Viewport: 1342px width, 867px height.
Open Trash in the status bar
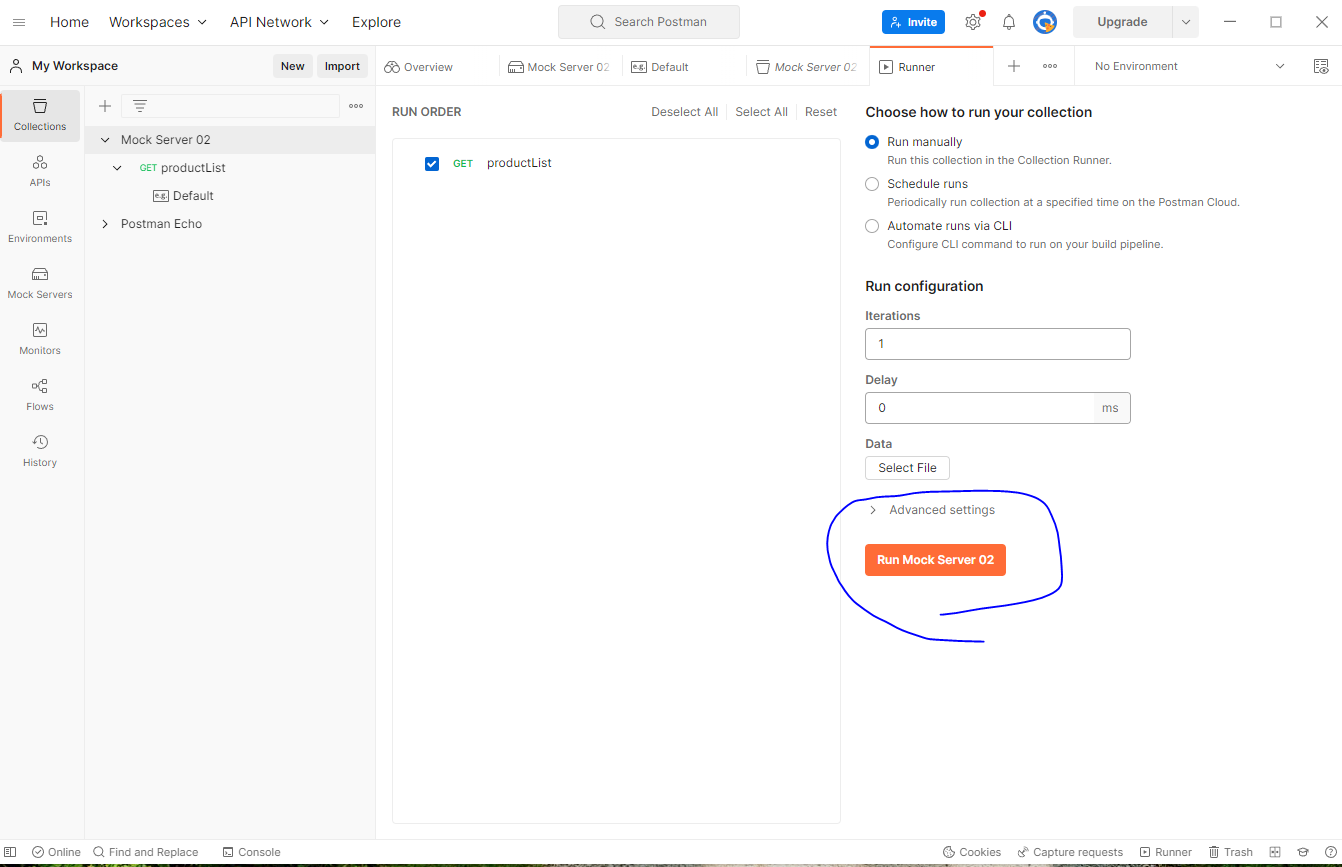[1230, 852]
